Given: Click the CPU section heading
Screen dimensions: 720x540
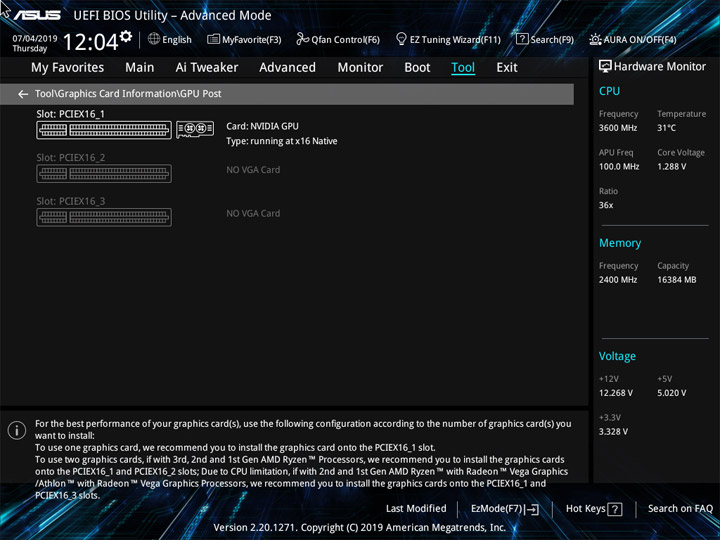Looking at the screenshot, I should [609, 91].
